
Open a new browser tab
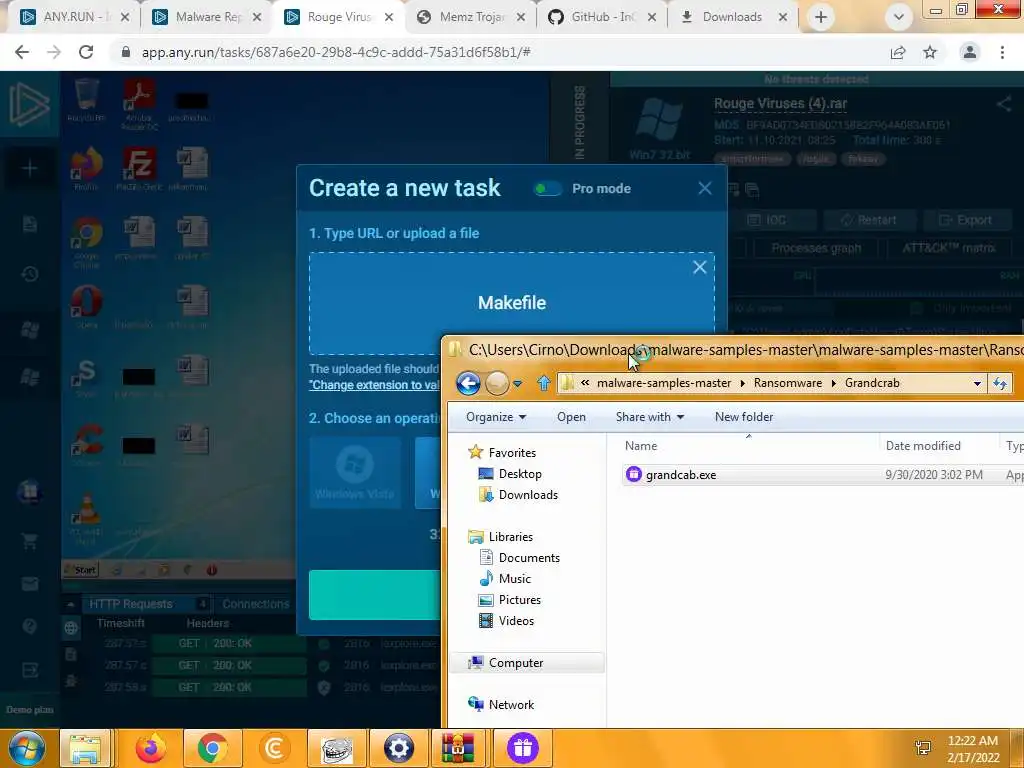(821, 17)
